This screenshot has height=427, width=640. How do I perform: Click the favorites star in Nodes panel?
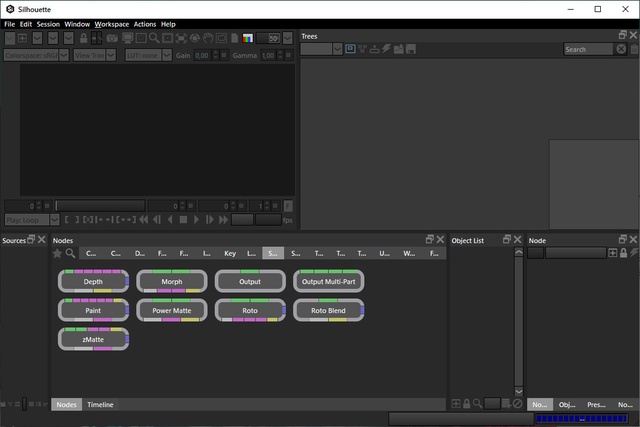[57, 254]
